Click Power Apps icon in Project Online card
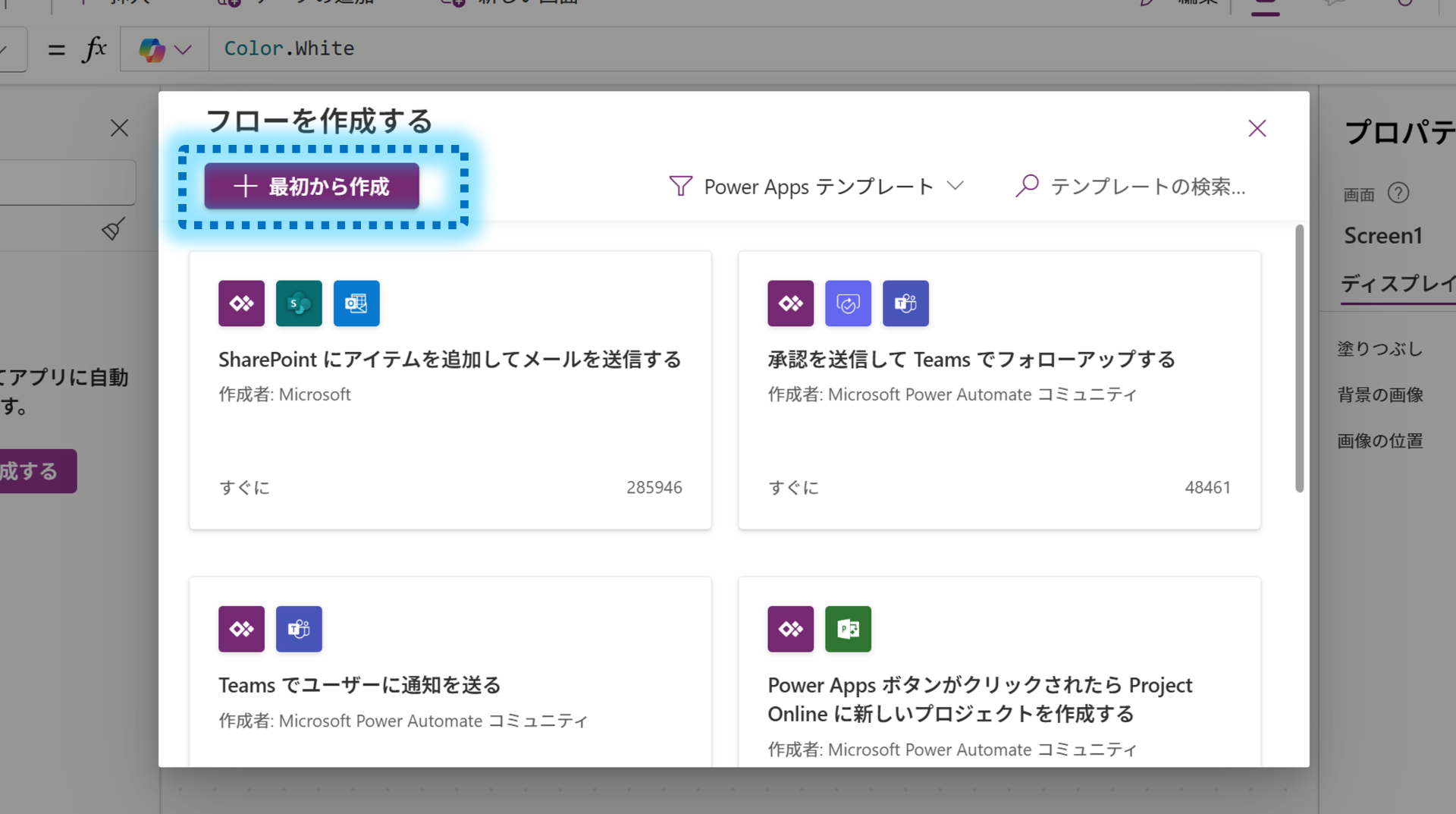The height and width of the screenshot is (814, 1456). (x=790, y=629)
